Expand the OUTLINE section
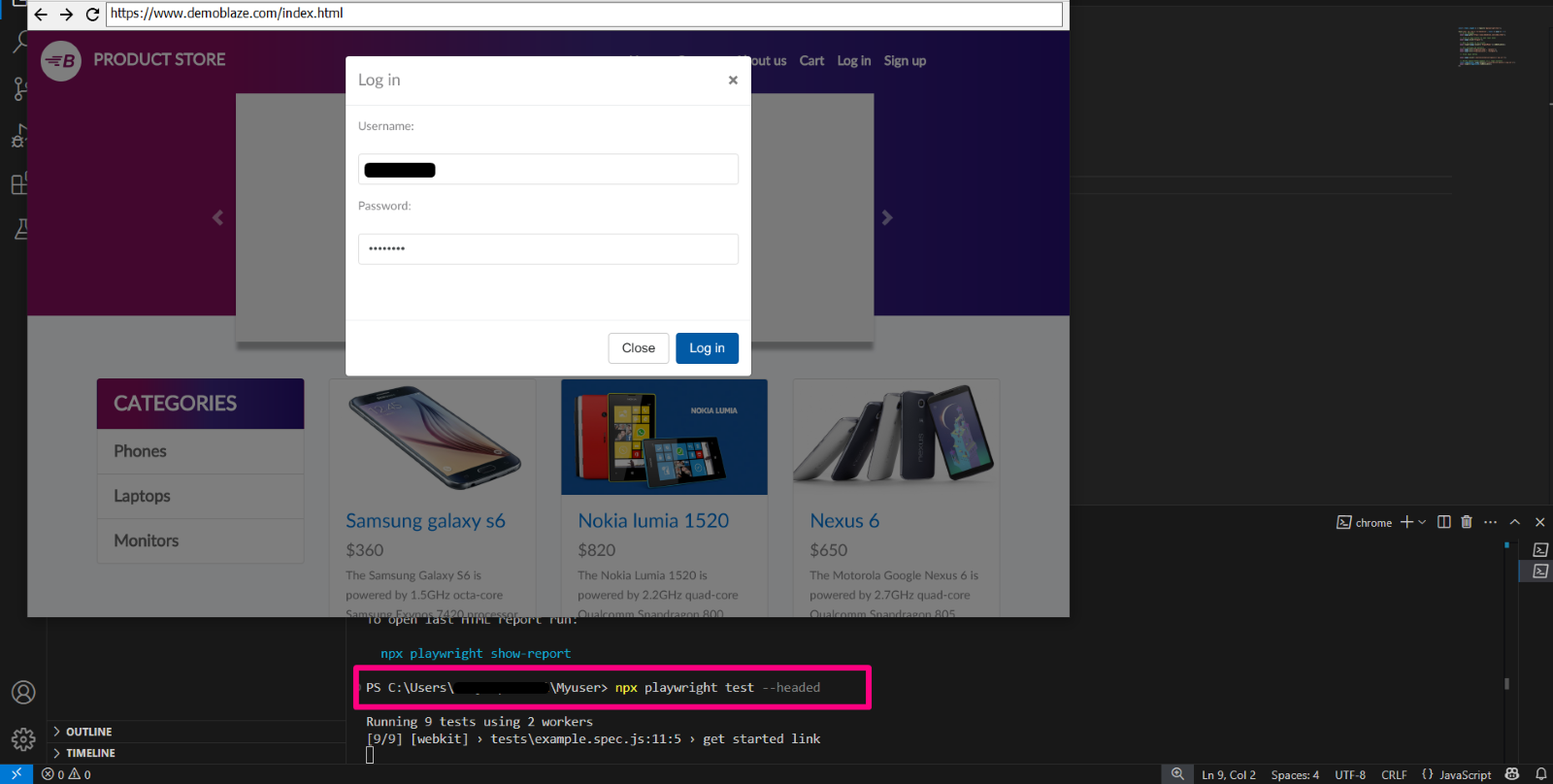The height and width of the screenshot is (784, 1553). [x=194, y=732]
